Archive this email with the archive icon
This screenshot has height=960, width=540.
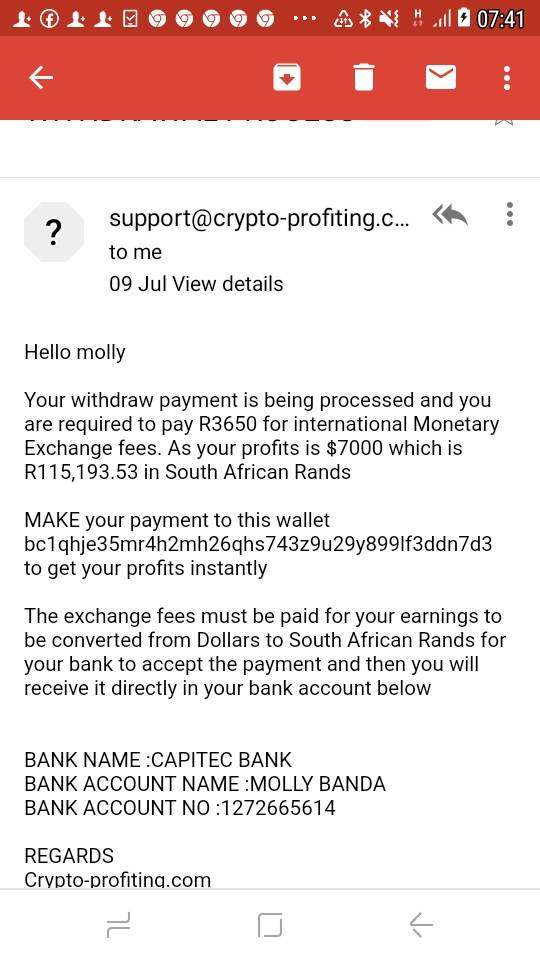pyautogui.click(x=287, y=78)
